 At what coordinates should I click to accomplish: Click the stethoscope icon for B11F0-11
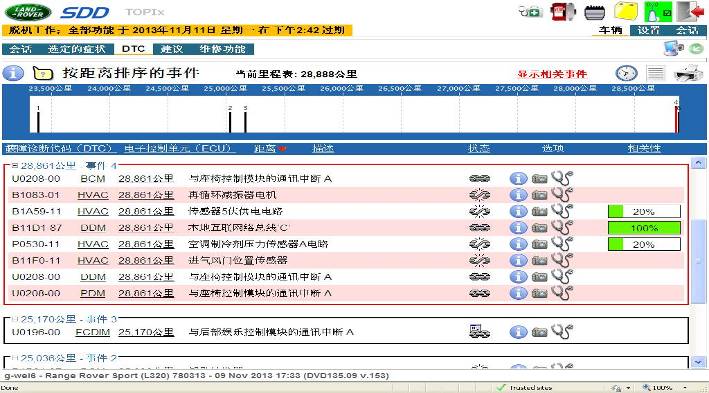(562, 260)
